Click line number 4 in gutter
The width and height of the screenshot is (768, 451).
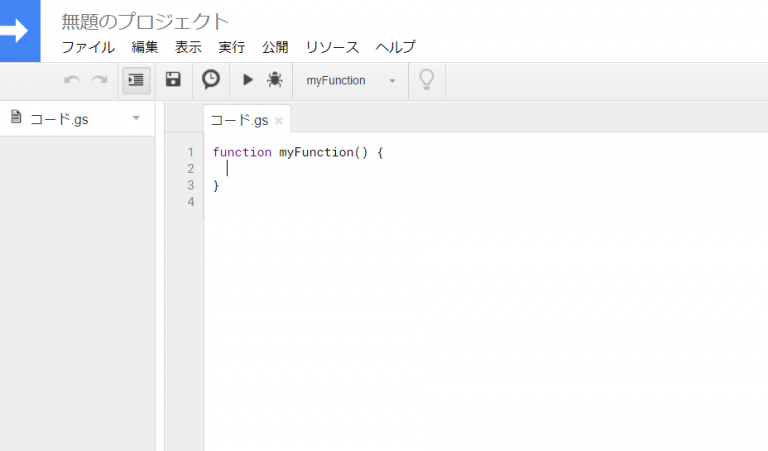coord(191,202)
